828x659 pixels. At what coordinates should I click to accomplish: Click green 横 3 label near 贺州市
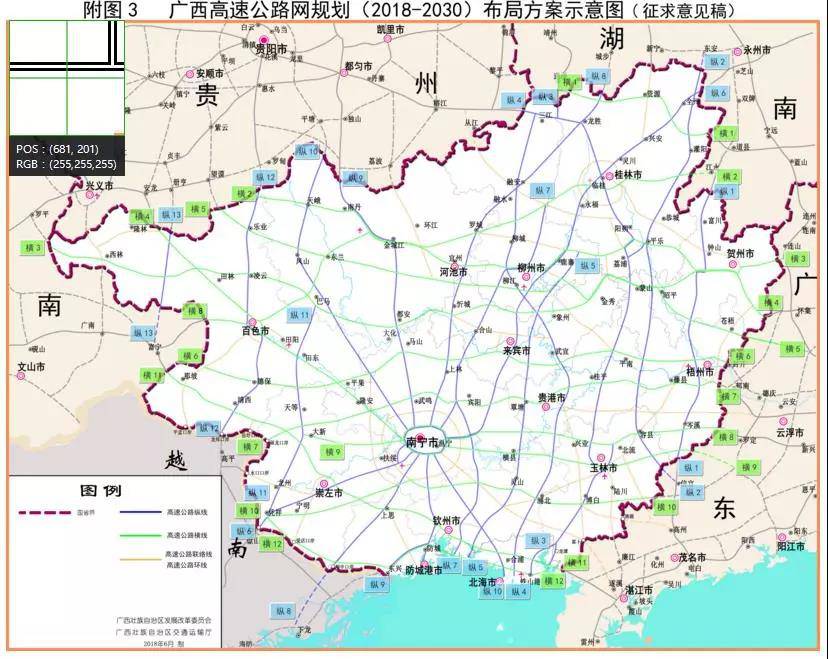(796, 259)
